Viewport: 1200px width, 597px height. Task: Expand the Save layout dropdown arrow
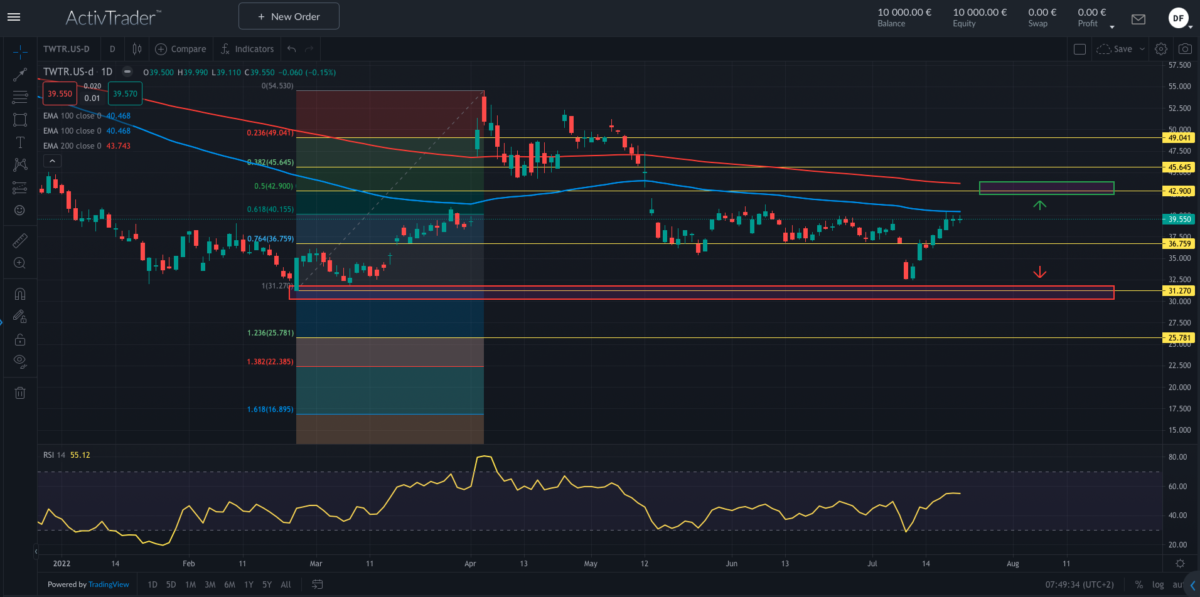click(x=1140, y=49)
